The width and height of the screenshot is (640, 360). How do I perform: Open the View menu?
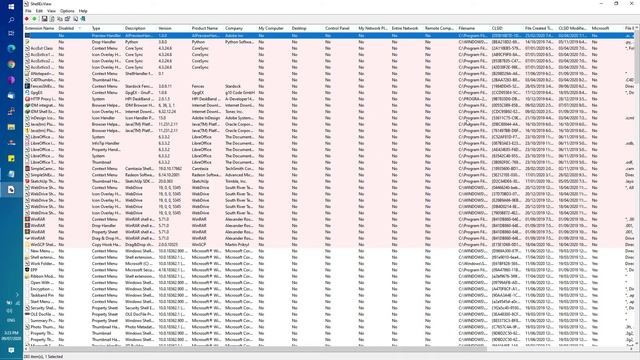tap(51, 11)
